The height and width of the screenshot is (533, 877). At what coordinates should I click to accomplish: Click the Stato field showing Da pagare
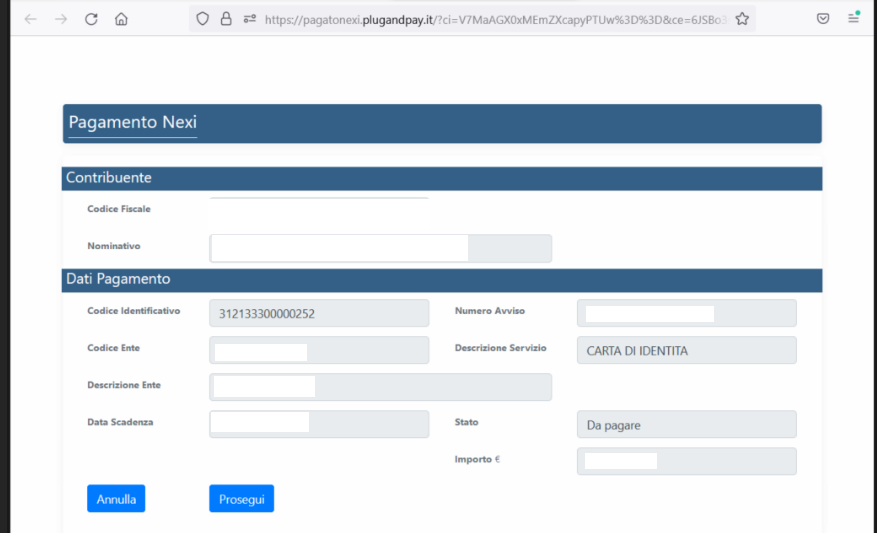(x=686, y=424)
